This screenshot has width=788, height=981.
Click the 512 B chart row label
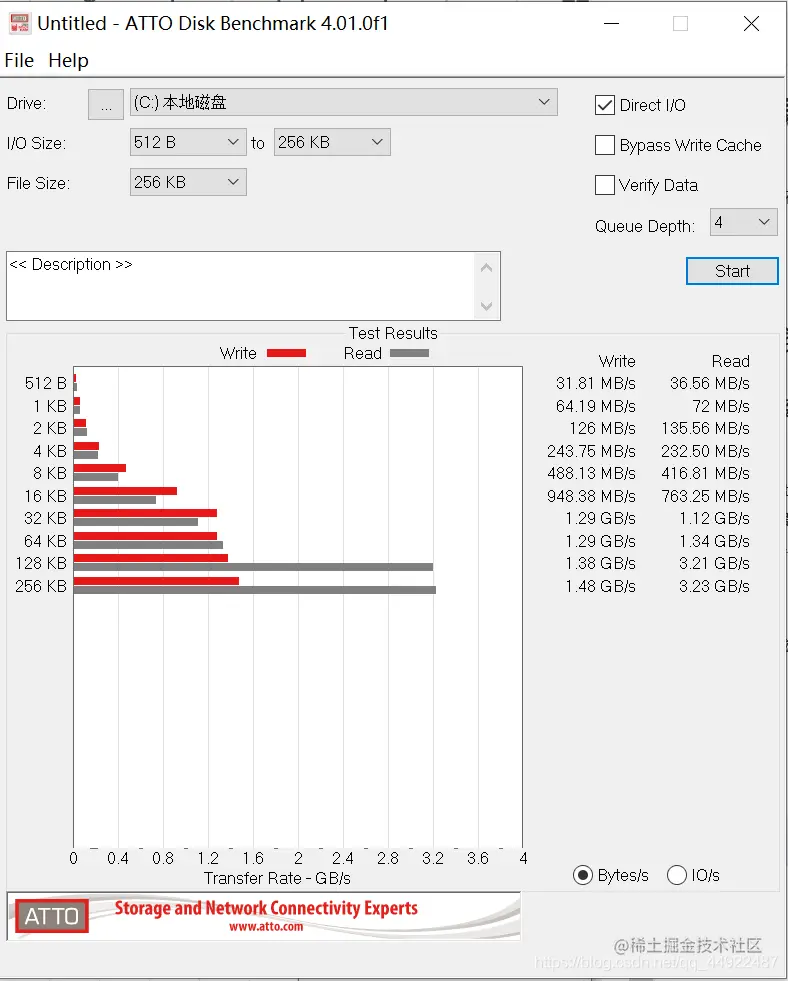[45, 384]
